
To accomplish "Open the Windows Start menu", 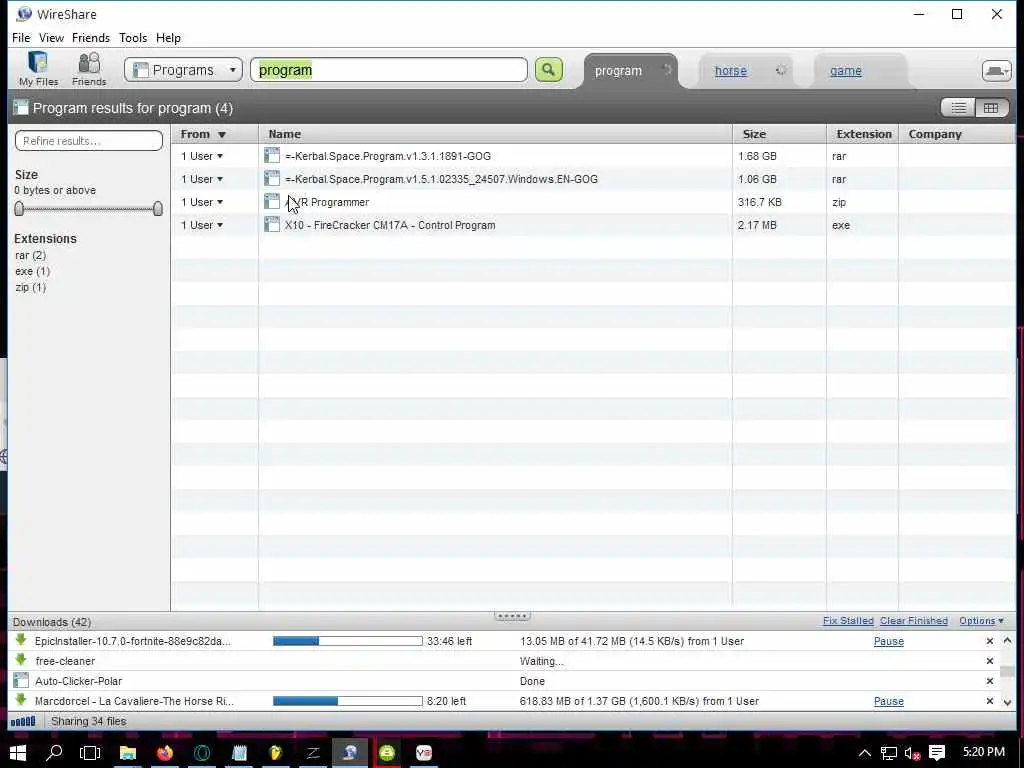I will coord(18,753).
